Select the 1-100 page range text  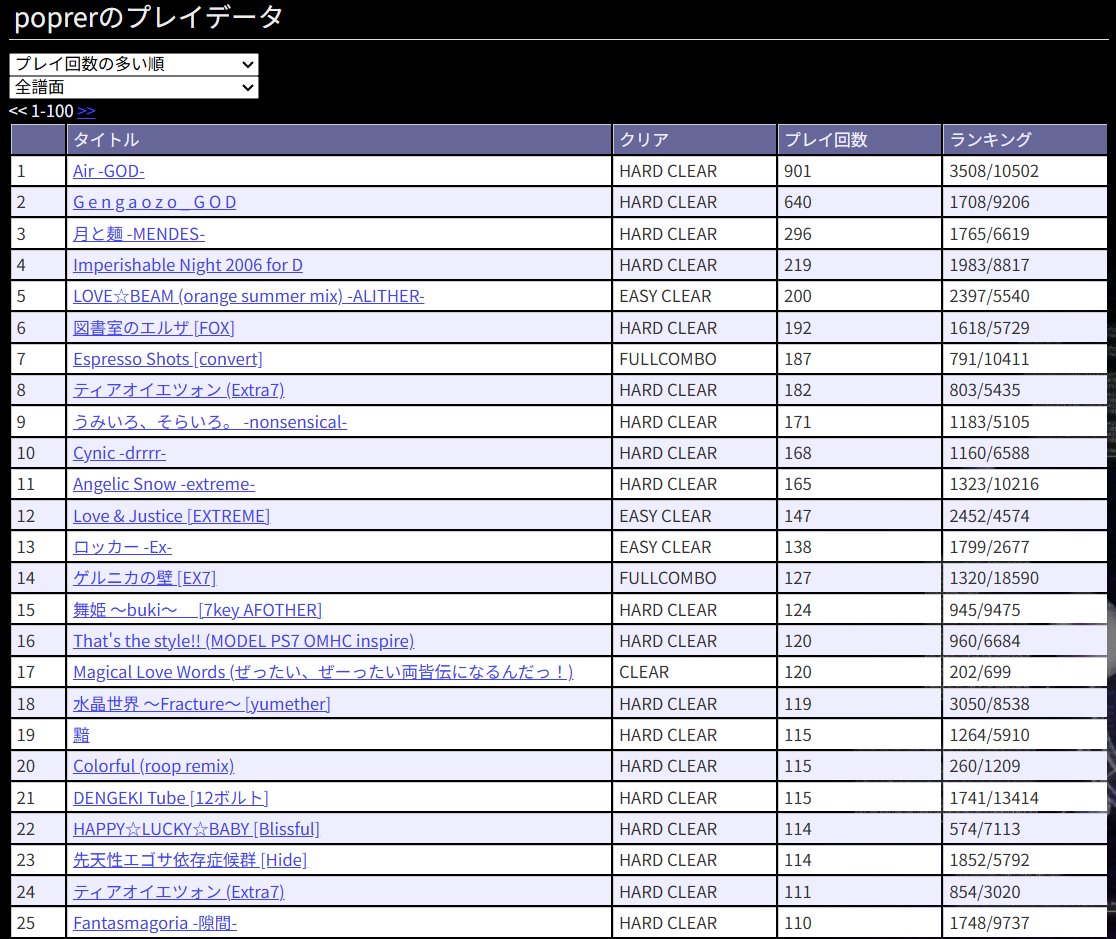coord(52,111)
